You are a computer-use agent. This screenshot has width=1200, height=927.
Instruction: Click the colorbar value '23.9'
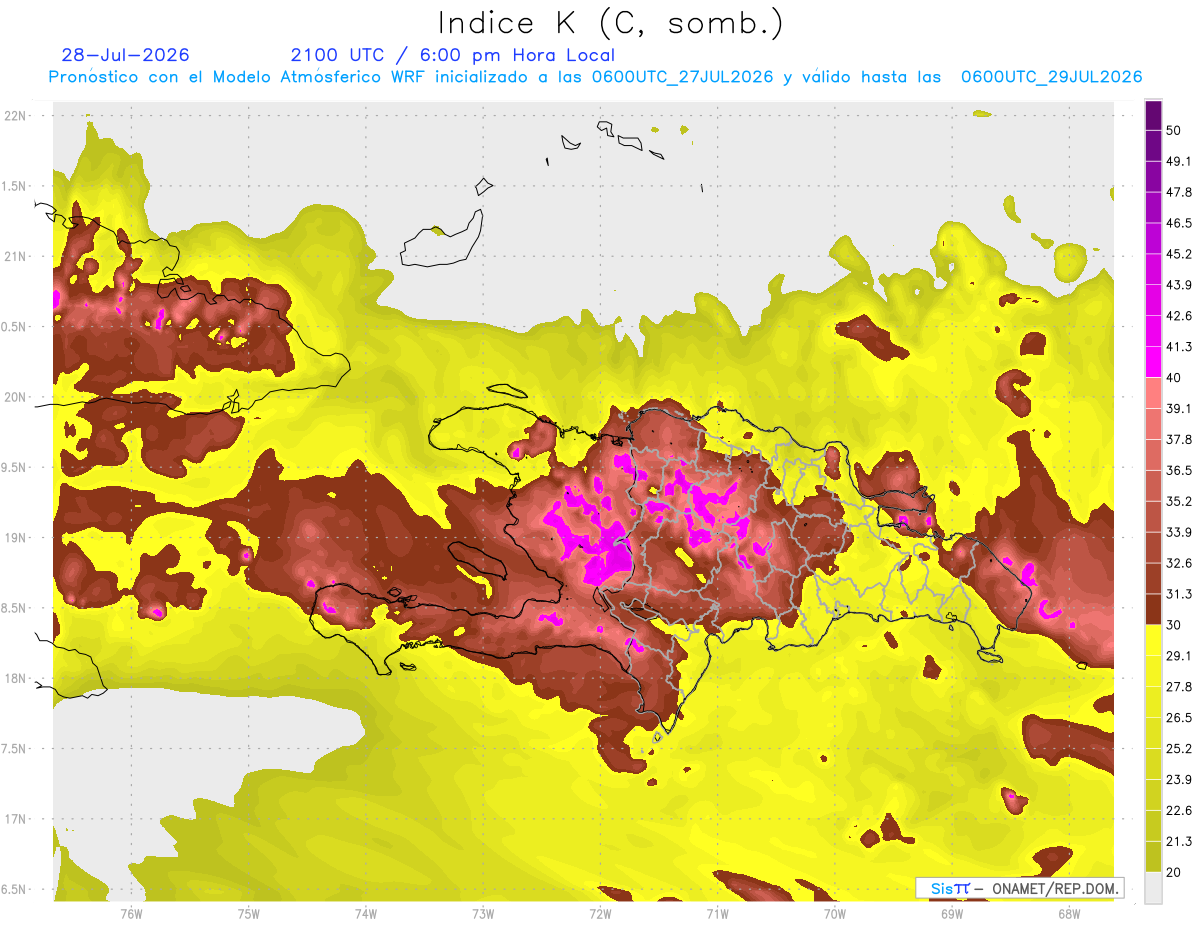(x=1179, y=780)
